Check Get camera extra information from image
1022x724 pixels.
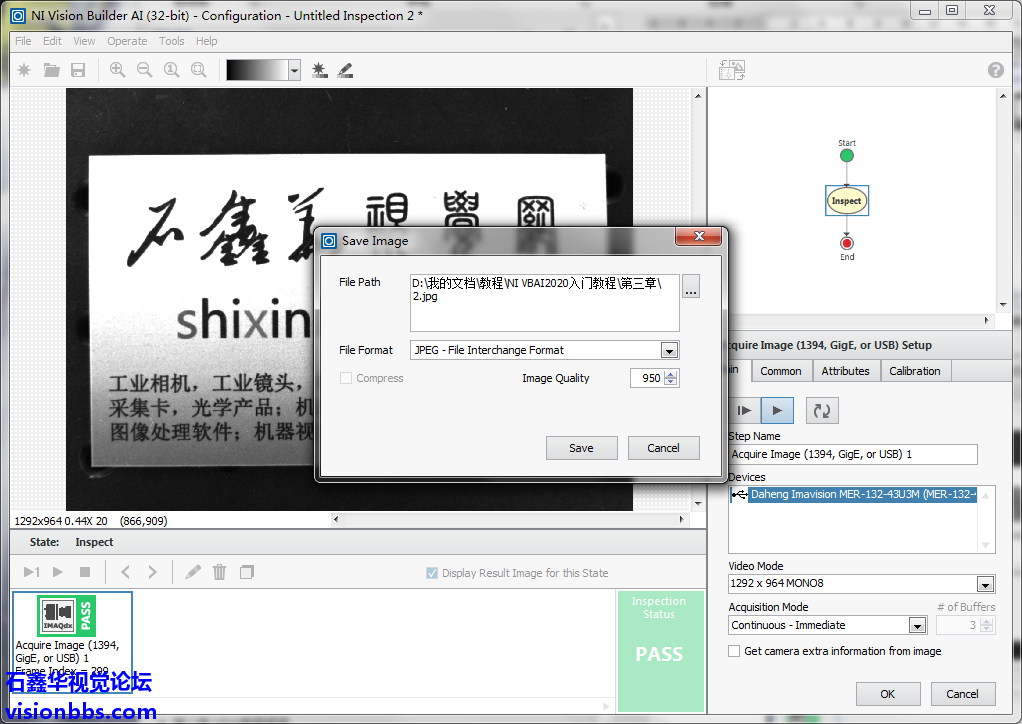click(734, 651)
